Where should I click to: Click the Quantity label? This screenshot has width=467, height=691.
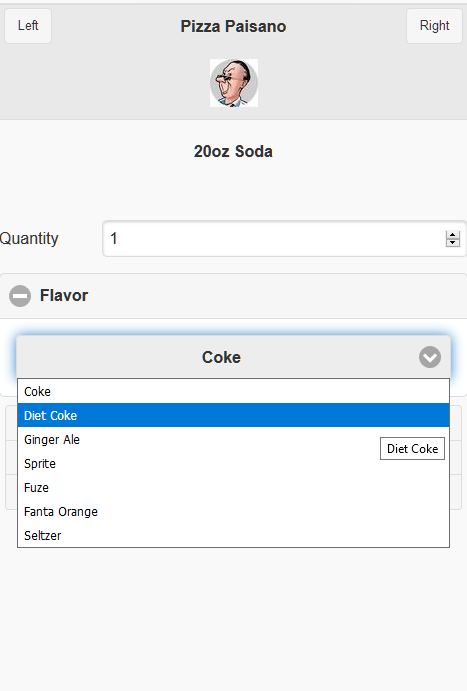coord(29,238)
